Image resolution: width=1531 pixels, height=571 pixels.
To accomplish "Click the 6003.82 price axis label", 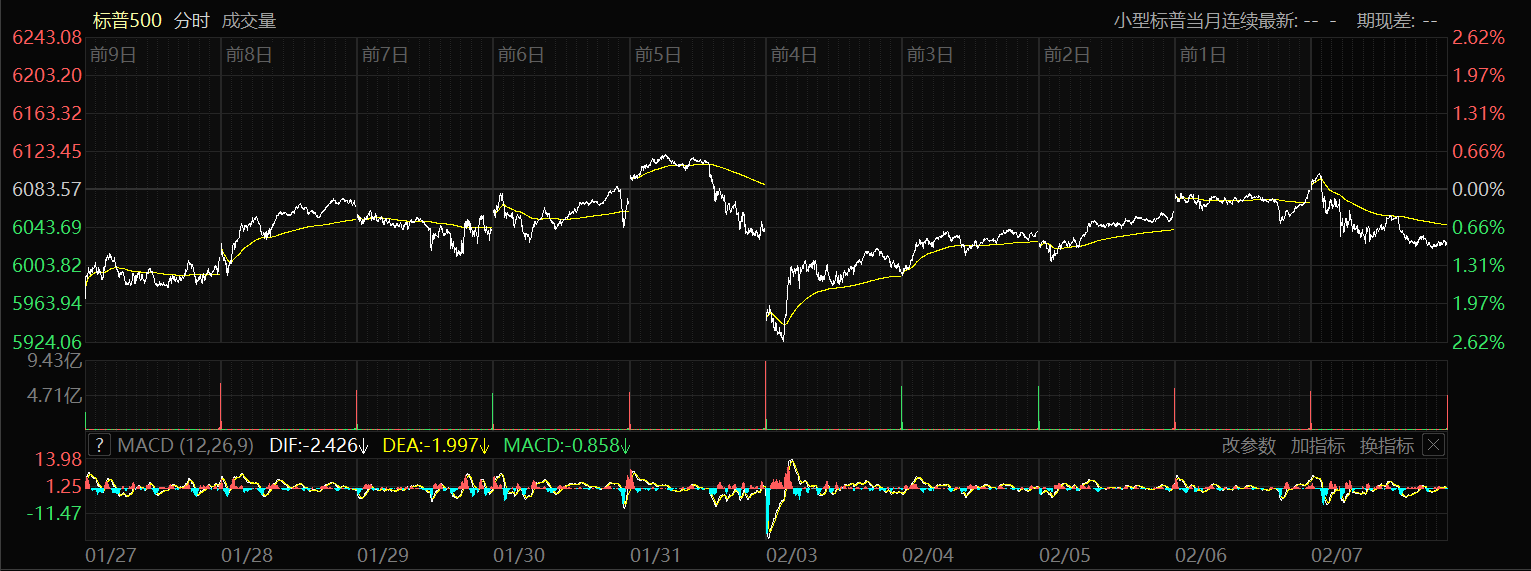I will click(46, 265).
